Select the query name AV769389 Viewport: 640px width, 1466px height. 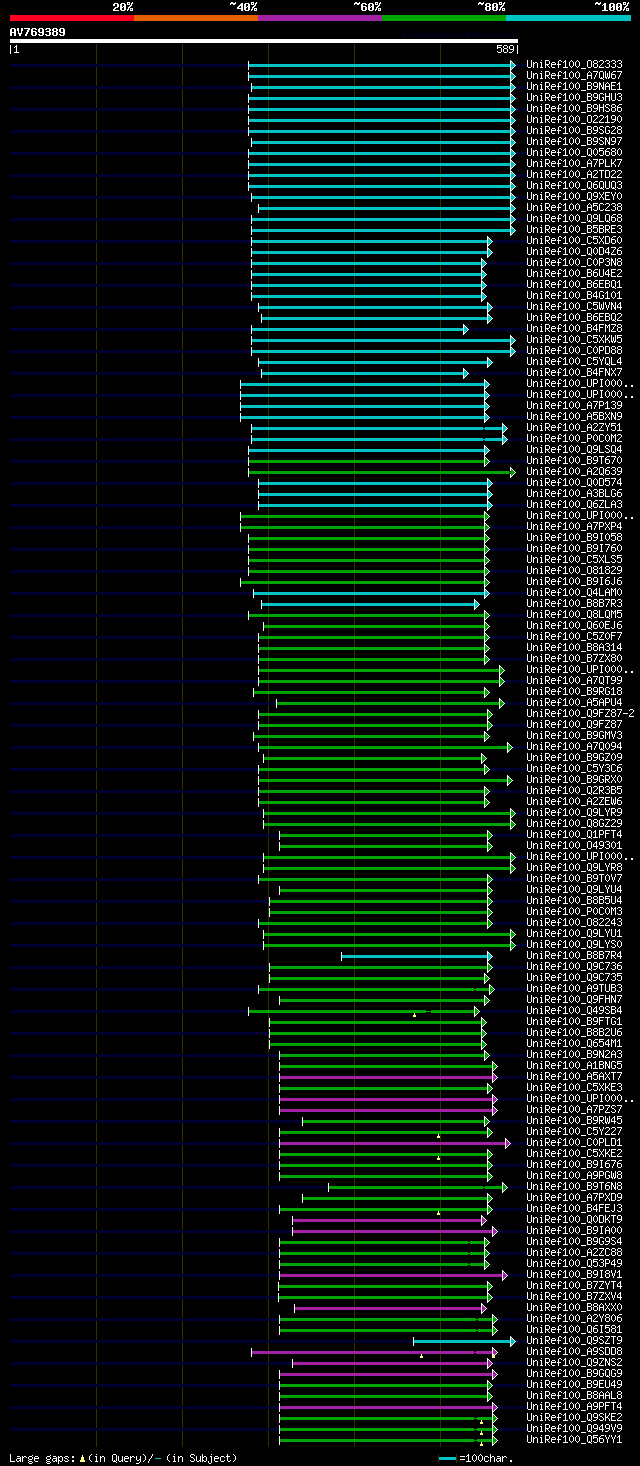(x=38, y=32)
